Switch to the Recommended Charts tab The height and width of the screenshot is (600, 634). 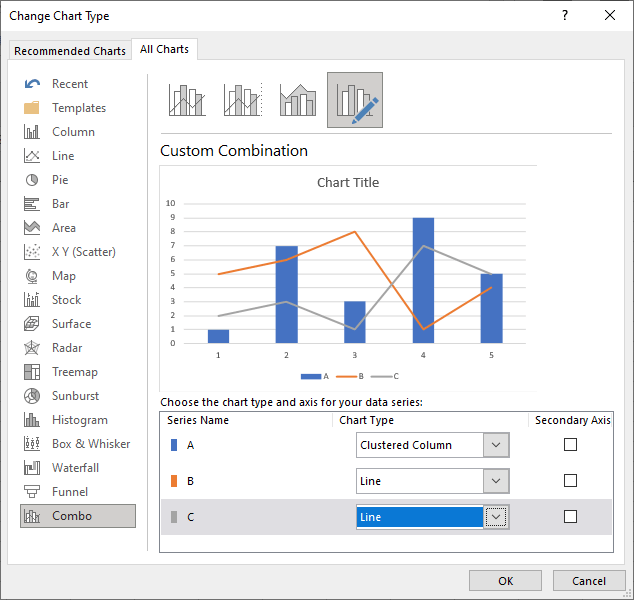(70, 51)
